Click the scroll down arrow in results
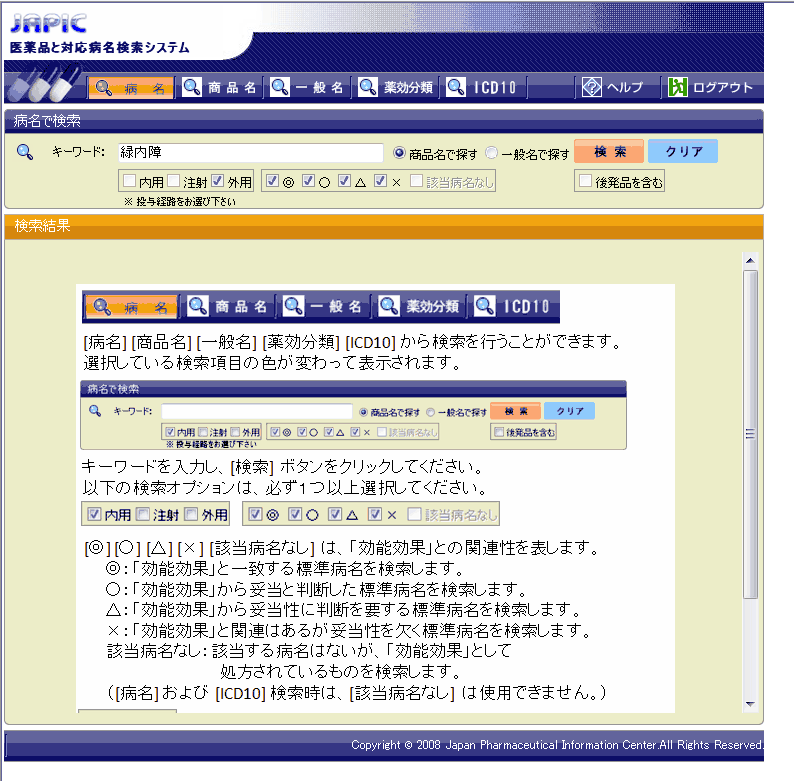This screenshot has height=781, width=794. [750, 704]
